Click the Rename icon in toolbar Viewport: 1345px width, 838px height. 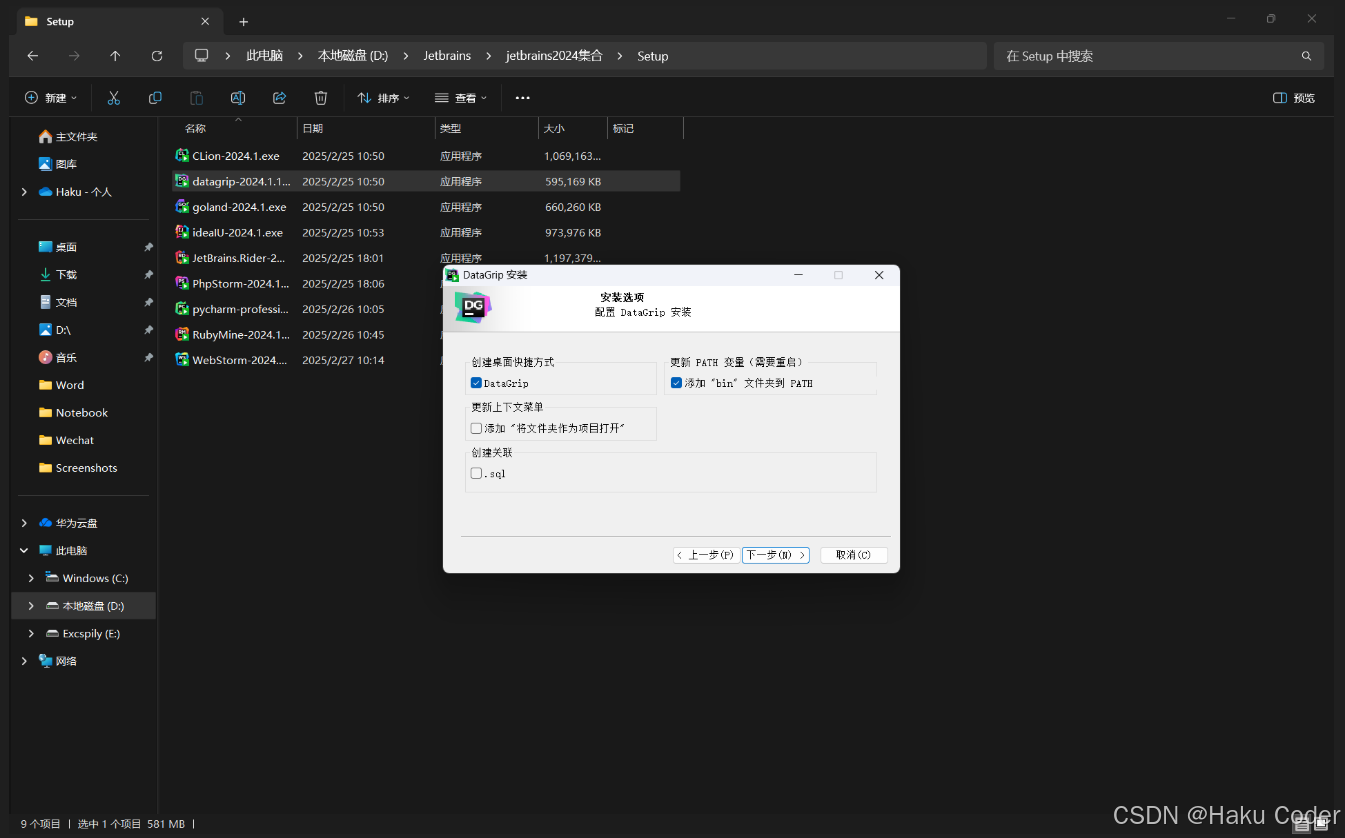click(x=238, y=98)
